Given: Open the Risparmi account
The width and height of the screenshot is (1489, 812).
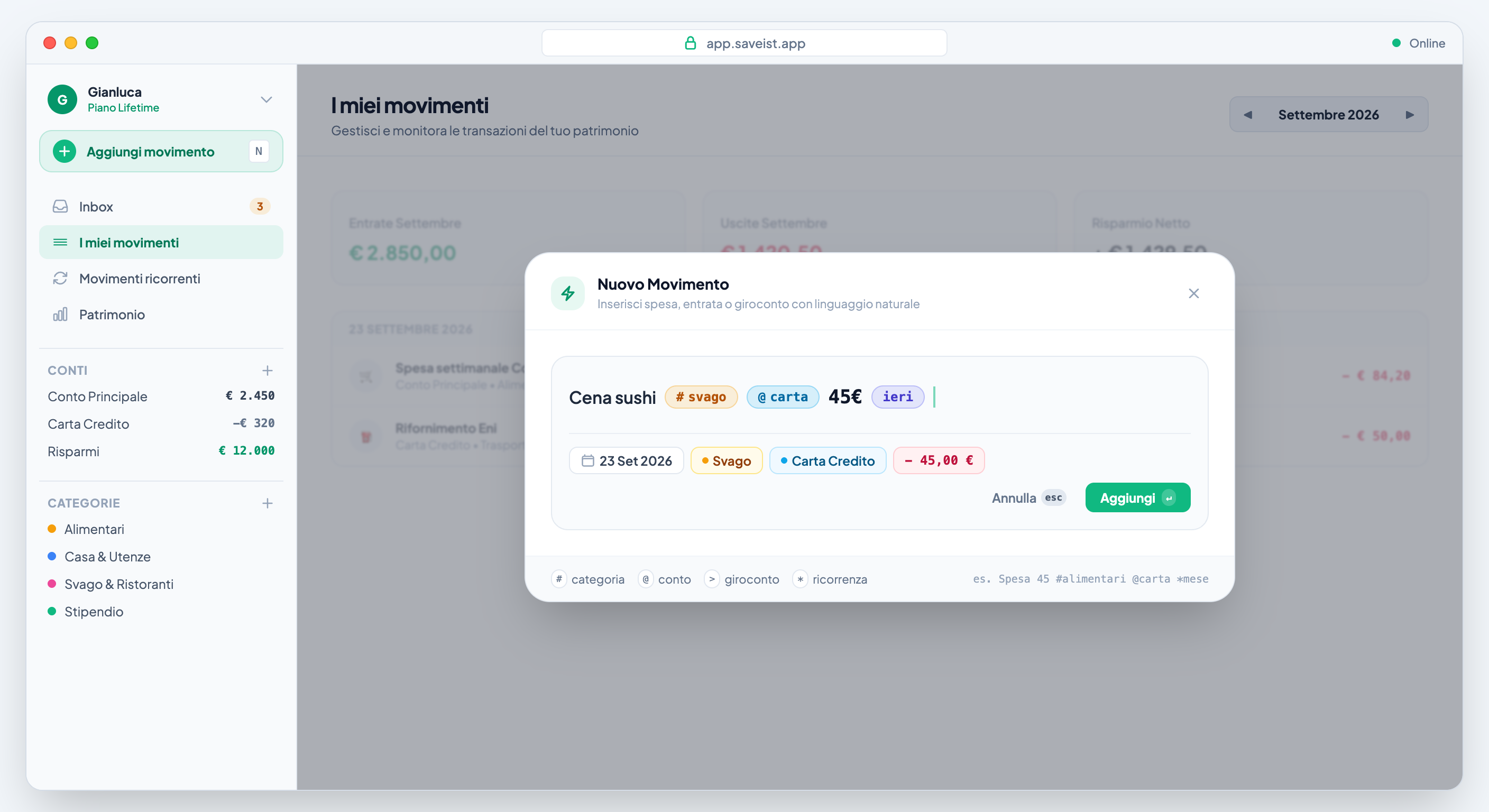Looking at the screenshot, I should (161, 451).
